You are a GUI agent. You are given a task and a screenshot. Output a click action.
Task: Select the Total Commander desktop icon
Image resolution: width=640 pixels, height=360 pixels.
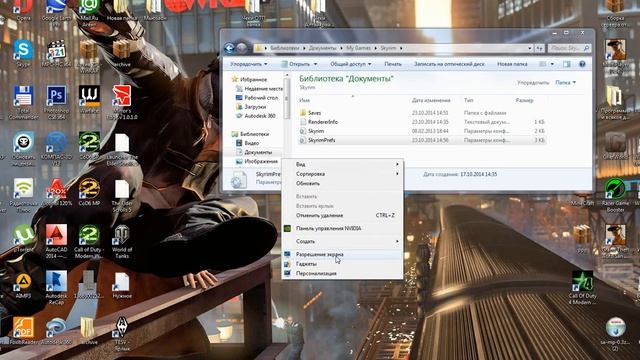(23, 102)
